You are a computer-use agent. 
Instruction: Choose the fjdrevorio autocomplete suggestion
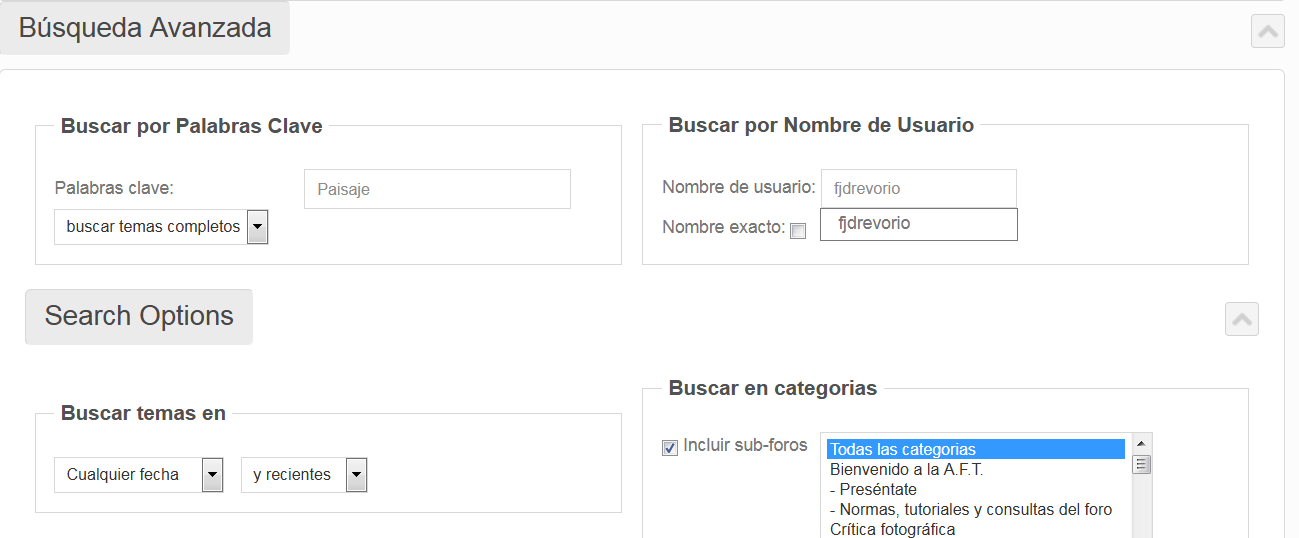coord(917,224)
